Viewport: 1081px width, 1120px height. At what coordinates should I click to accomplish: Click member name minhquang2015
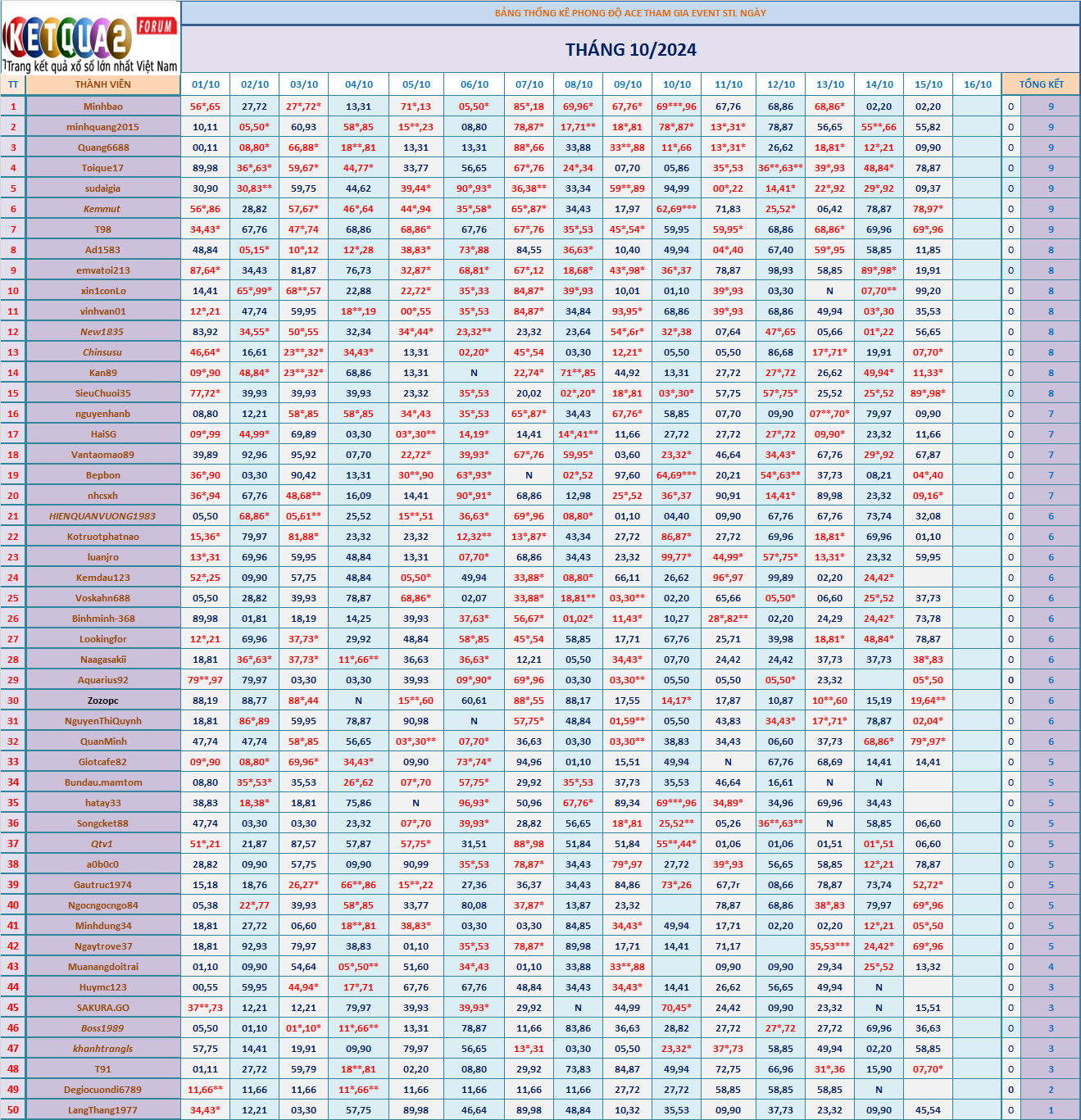tap(103, 127)
